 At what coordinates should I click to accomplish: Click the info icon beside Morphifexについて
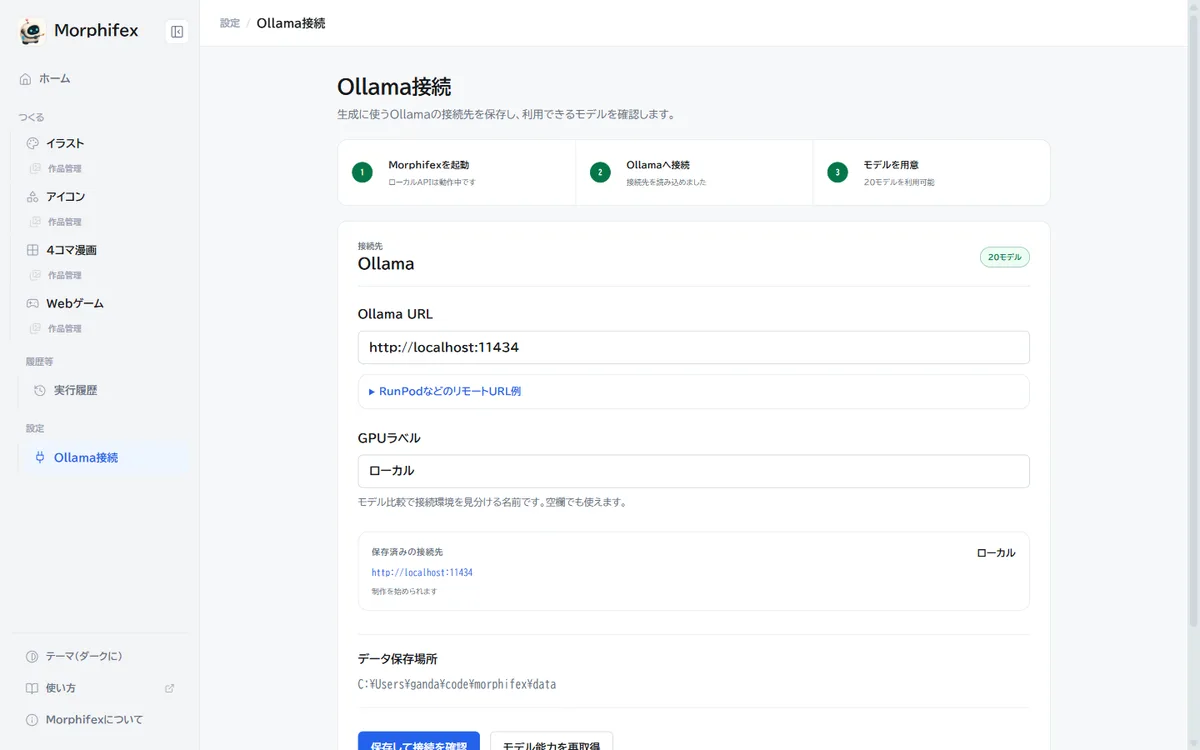32,720
